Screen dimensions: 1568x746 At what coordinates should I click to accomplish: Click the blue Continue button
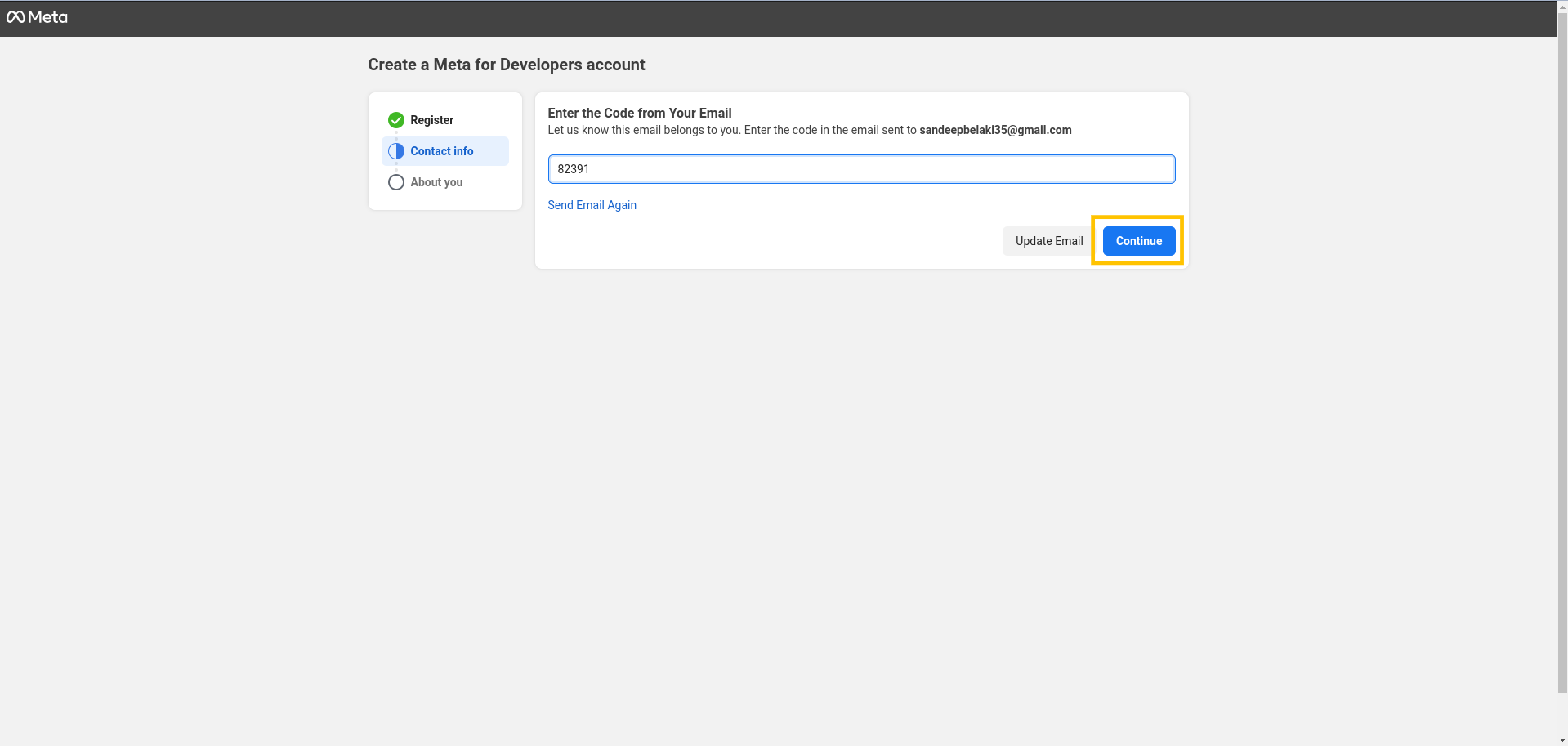pos(1139,241)
